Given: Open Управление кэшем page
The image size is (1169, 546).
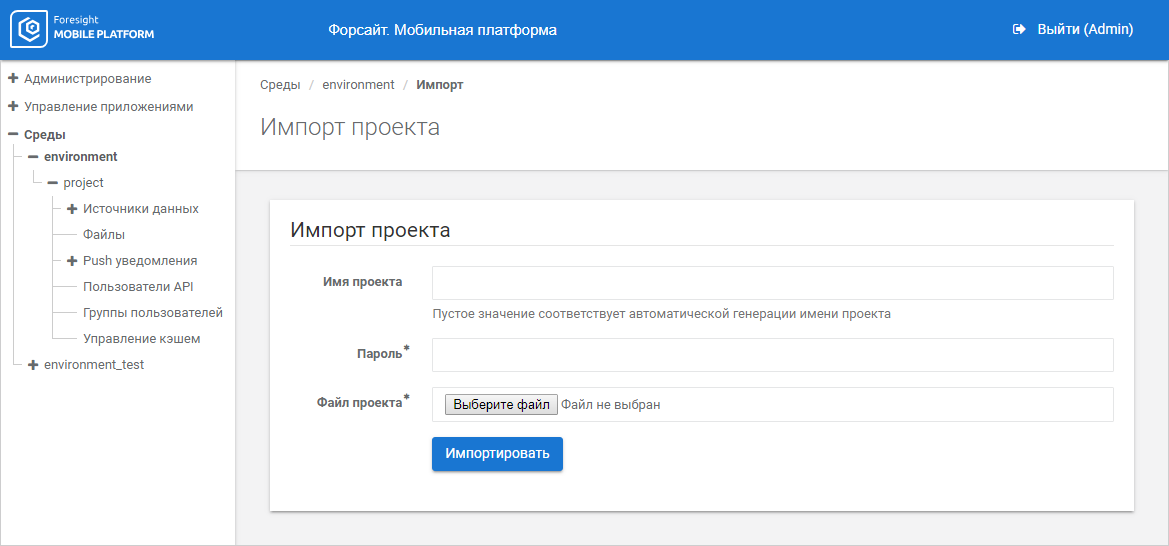Looking at the screenshot, I should (141, 339).
